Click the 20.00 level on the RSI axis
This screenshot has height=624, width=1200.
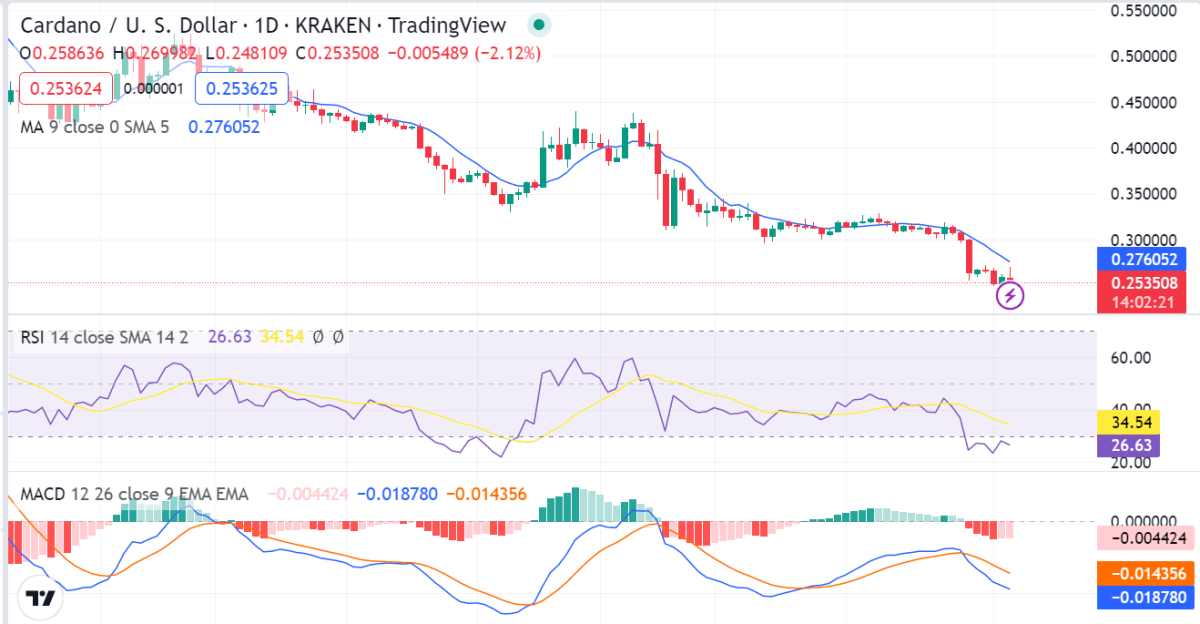coord(1133,462)
